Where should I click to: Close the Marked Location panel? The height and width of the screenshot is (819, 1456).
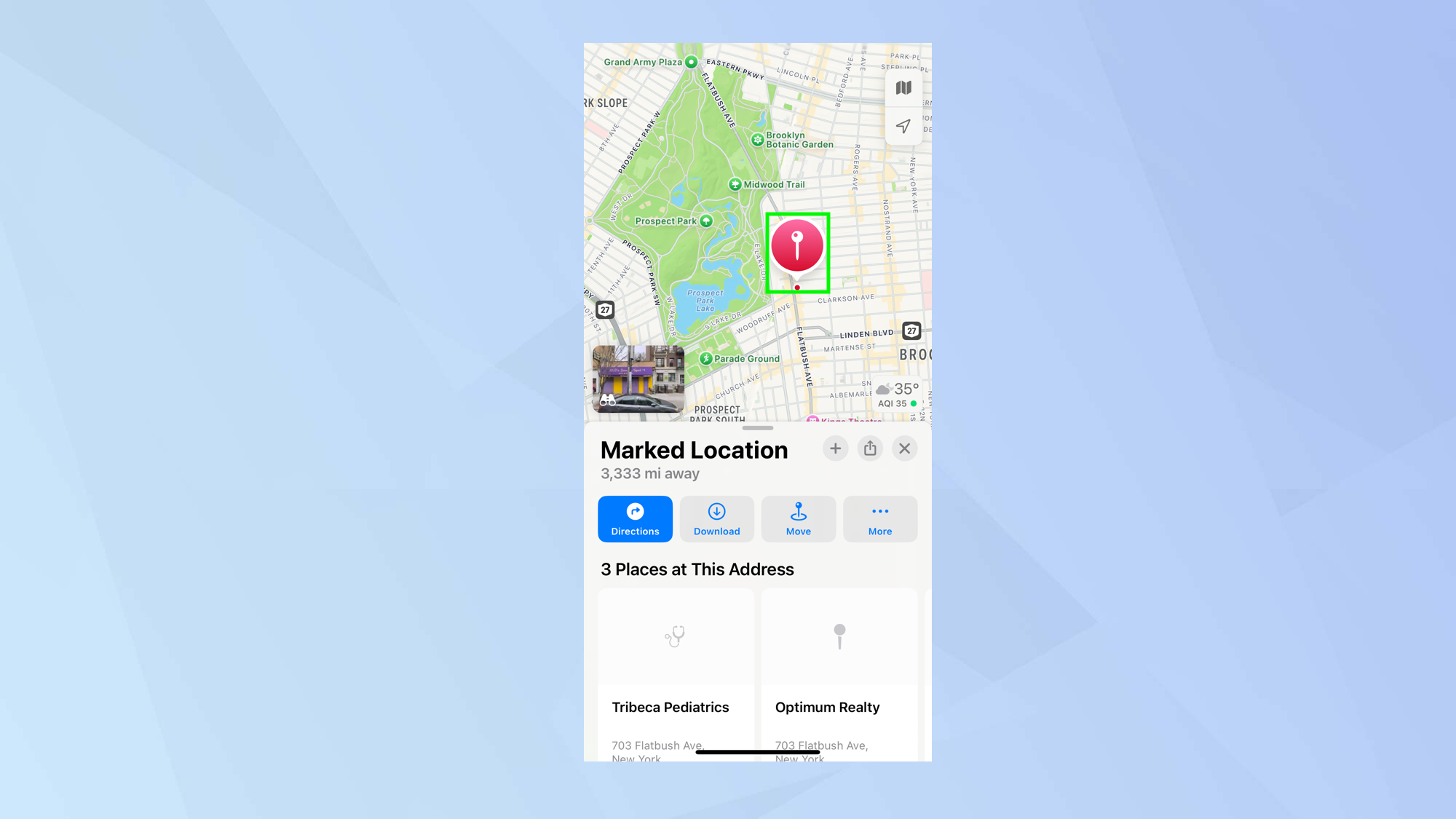(x=904, y=448)
